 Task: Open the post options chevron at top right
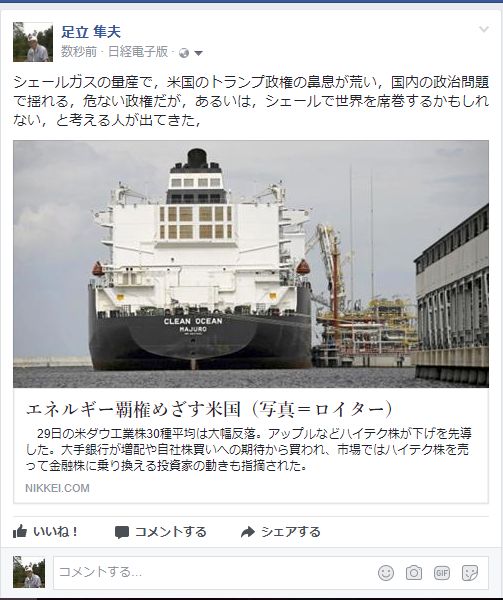484,29
